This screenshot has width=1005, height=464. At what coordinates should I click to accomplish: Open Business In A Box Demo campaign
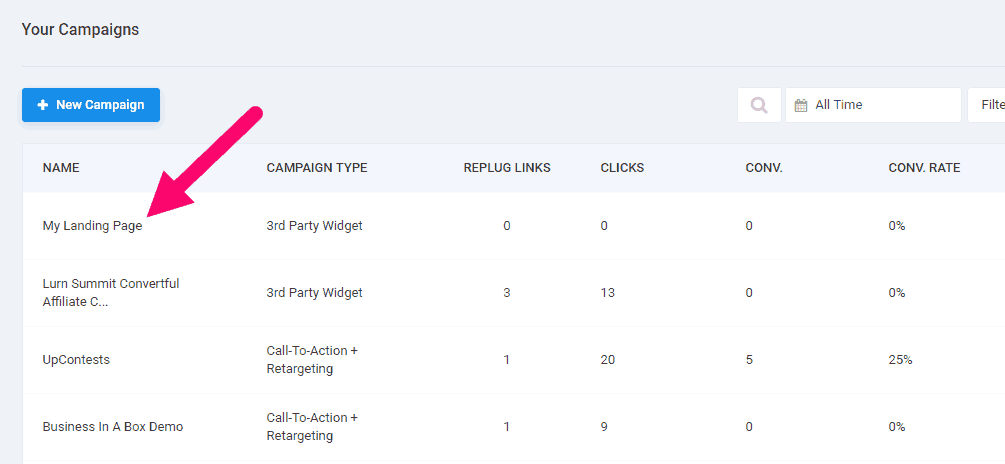coord(113,427)
